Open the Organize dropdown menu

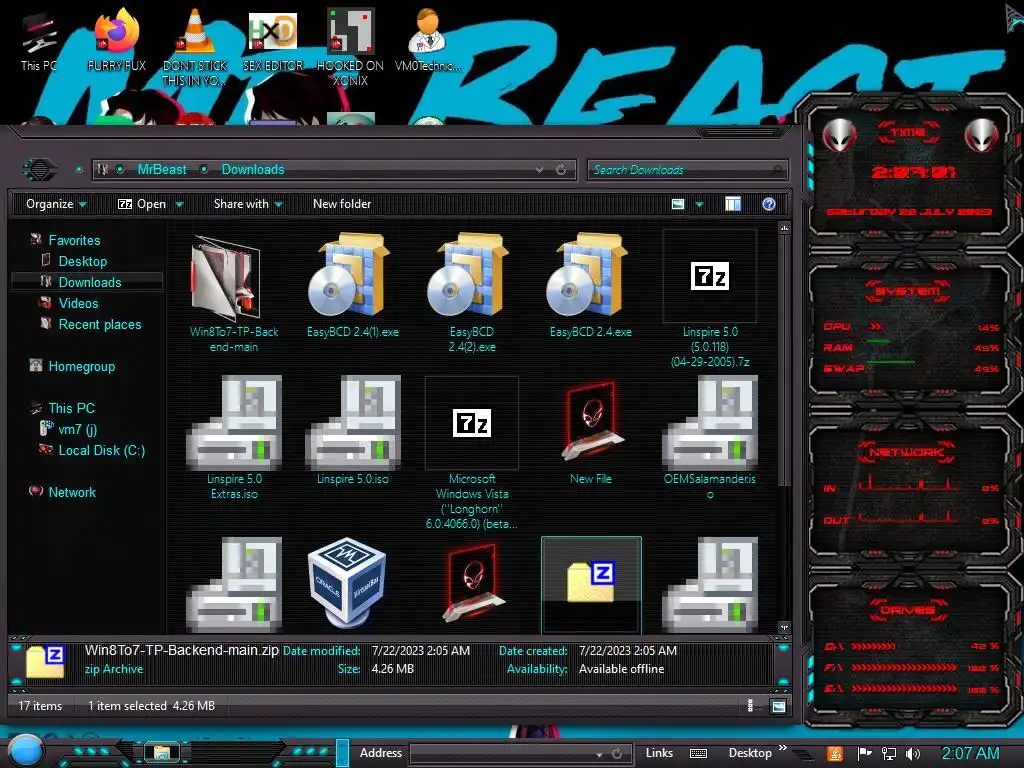coord(56,204)
